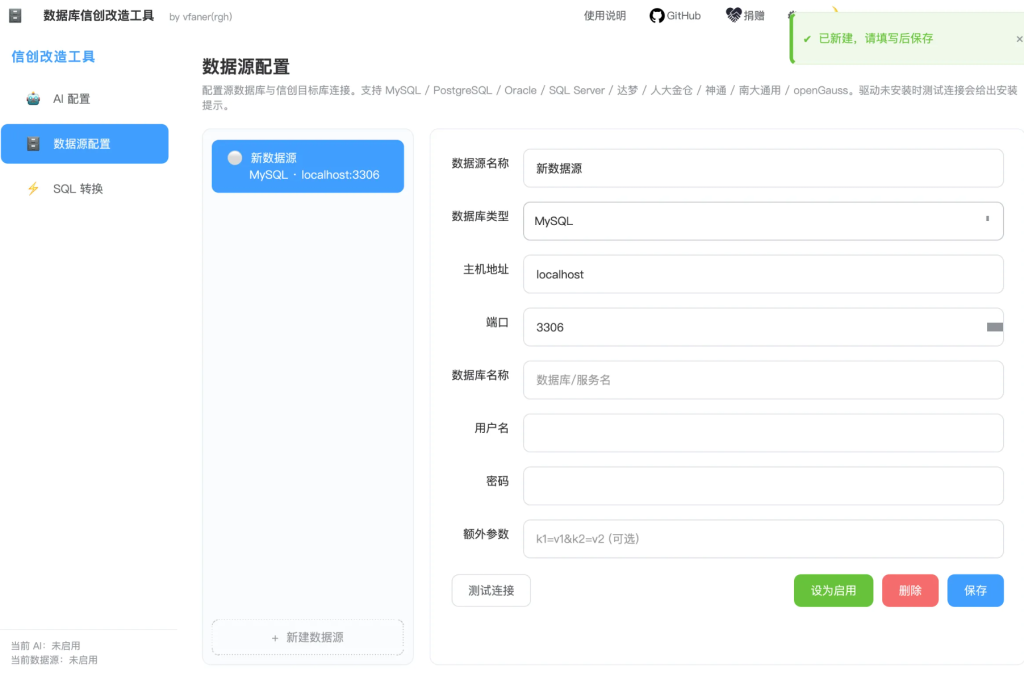Open the 数据库类型 MySQL dropdown

pyautogui.click(x=763, y=221)
